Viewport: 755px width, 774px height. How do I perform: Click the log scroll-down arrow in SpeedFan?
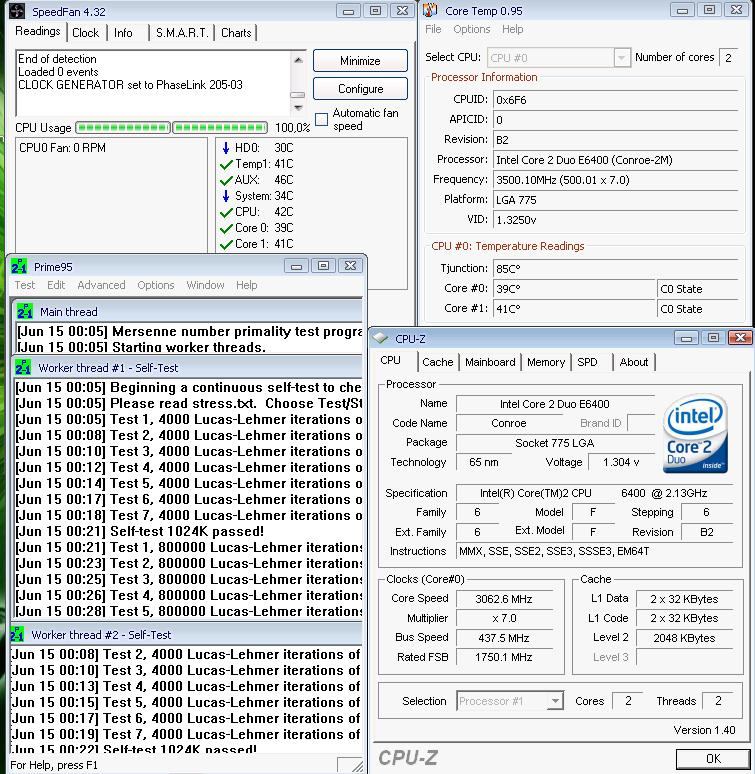[x=298, y=107]
